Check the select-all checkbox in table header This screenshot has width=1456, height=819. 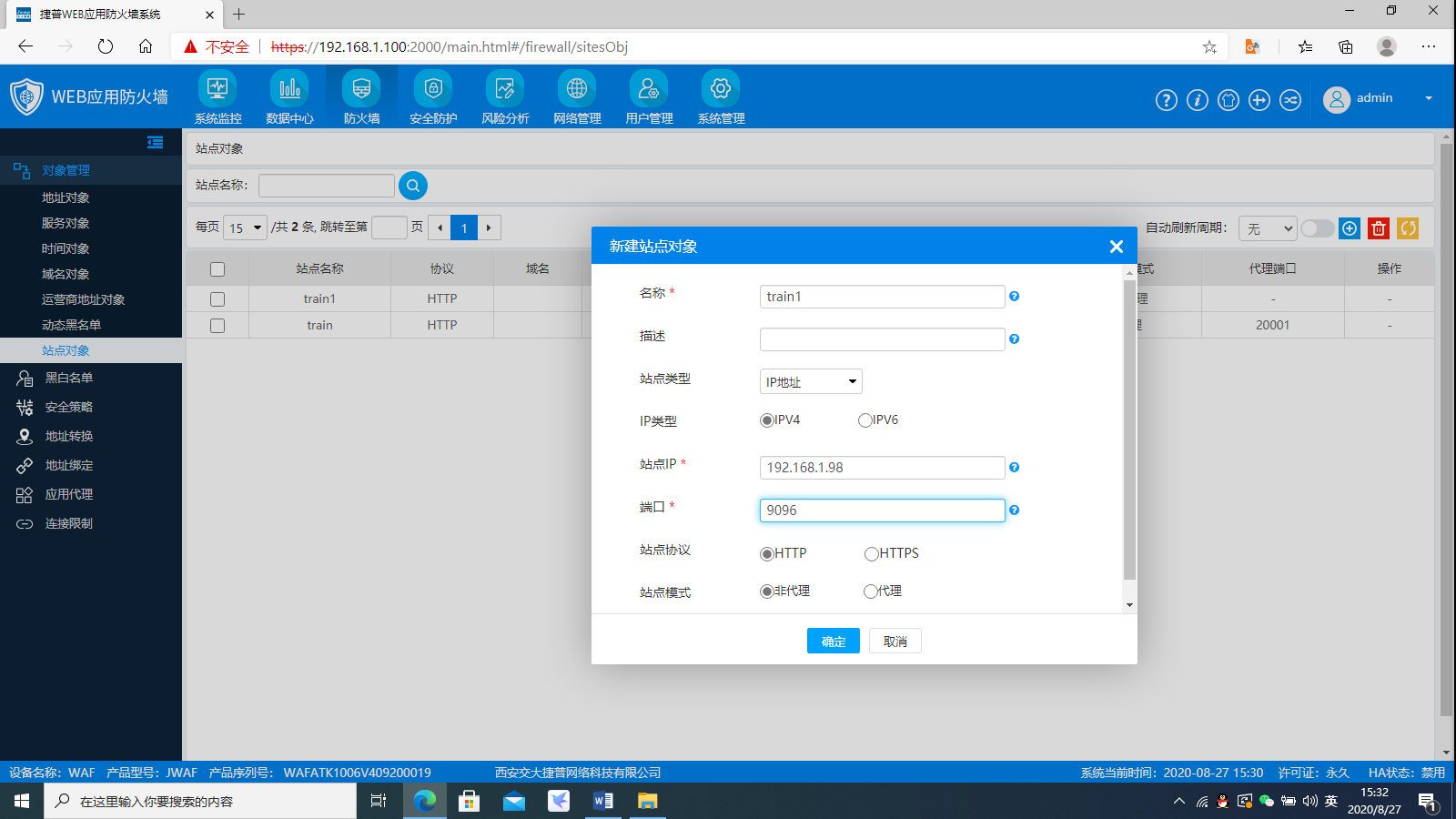(217, 269)
